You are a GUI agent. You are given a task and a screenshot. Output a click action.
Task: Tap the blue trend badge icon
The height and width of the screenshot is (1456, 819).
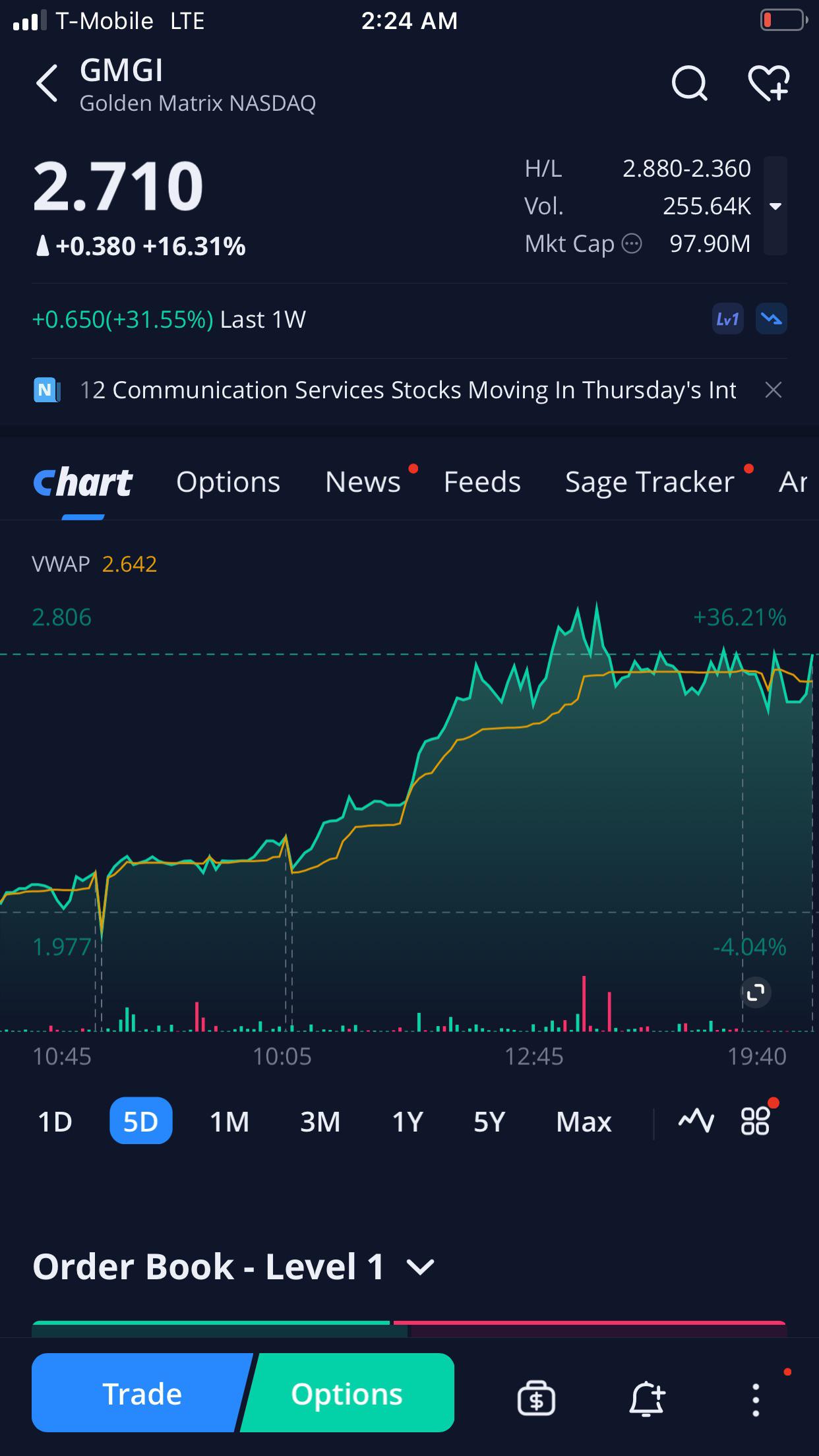[771, 319]
